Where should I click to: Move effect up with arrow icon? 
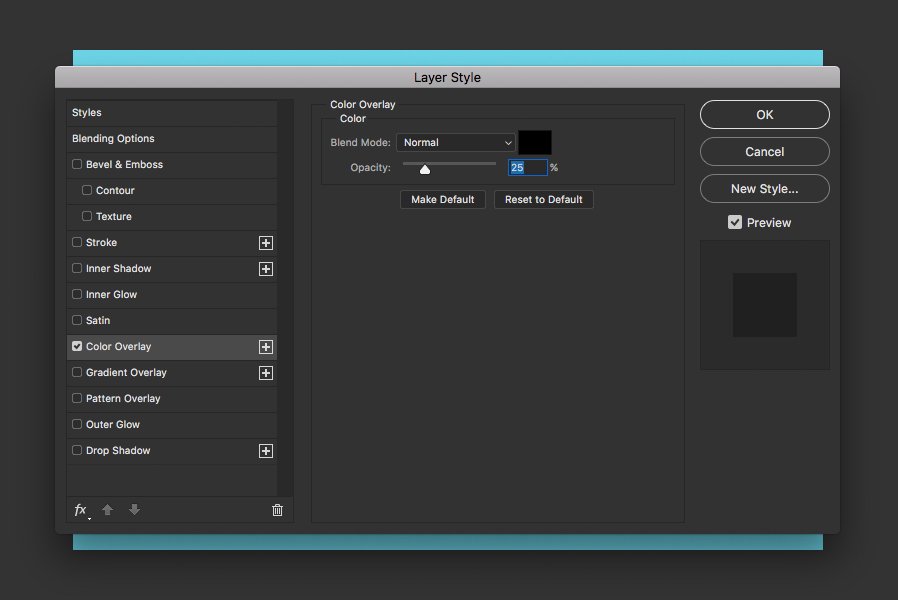(x=107, y=510)
